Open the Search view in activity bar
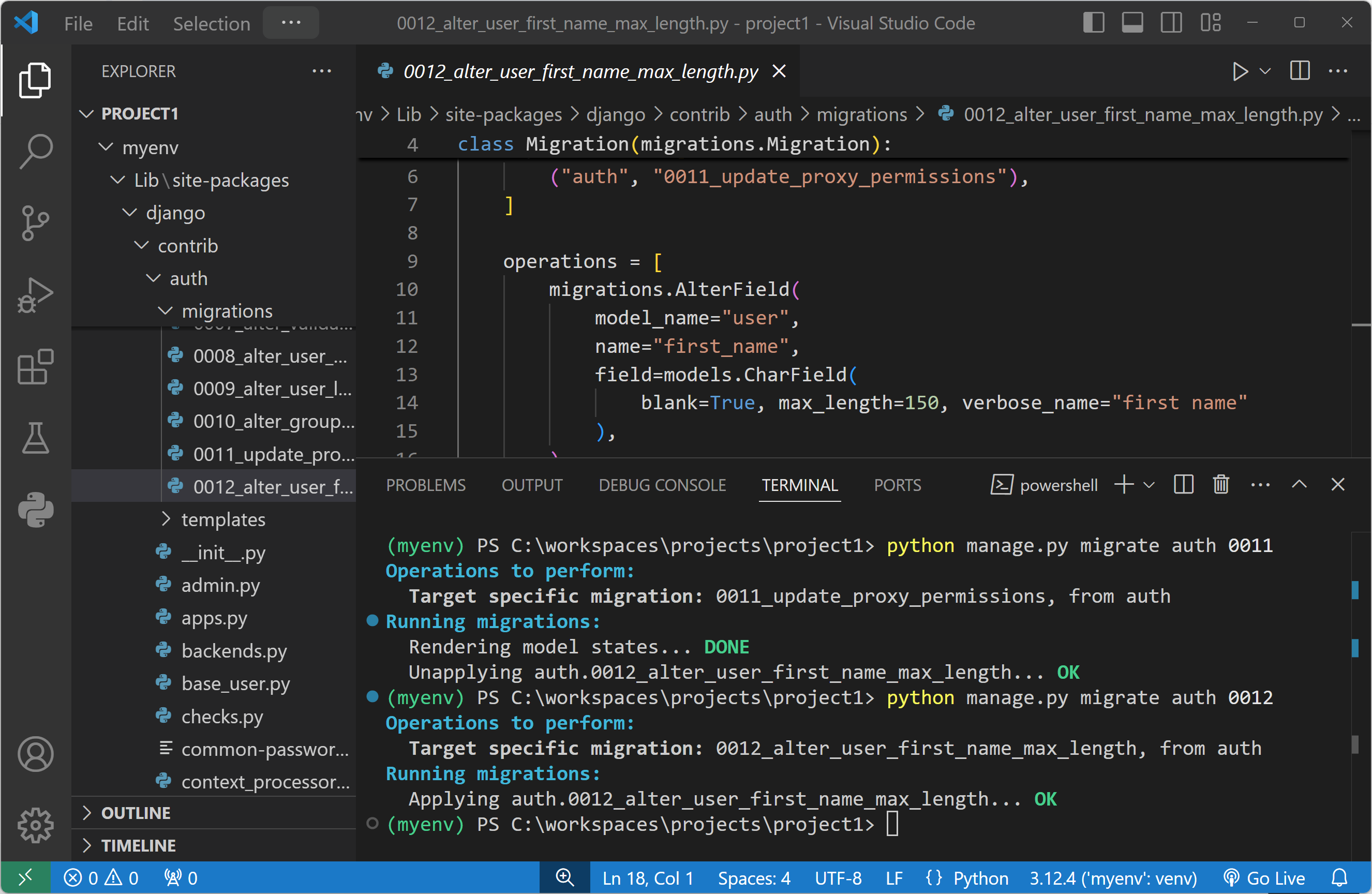 pos(36,151)
